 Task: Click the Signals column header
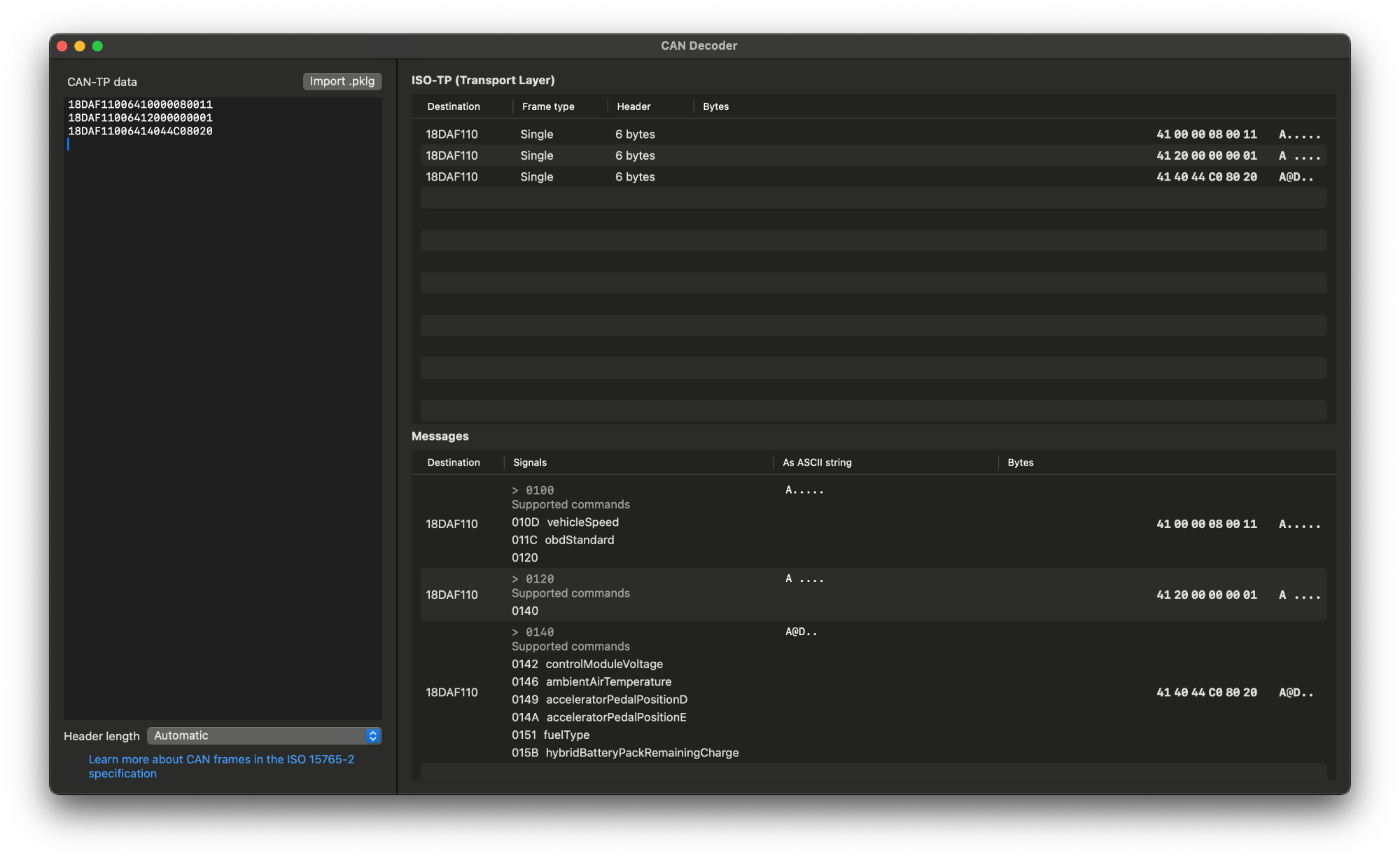click(530, 462)
